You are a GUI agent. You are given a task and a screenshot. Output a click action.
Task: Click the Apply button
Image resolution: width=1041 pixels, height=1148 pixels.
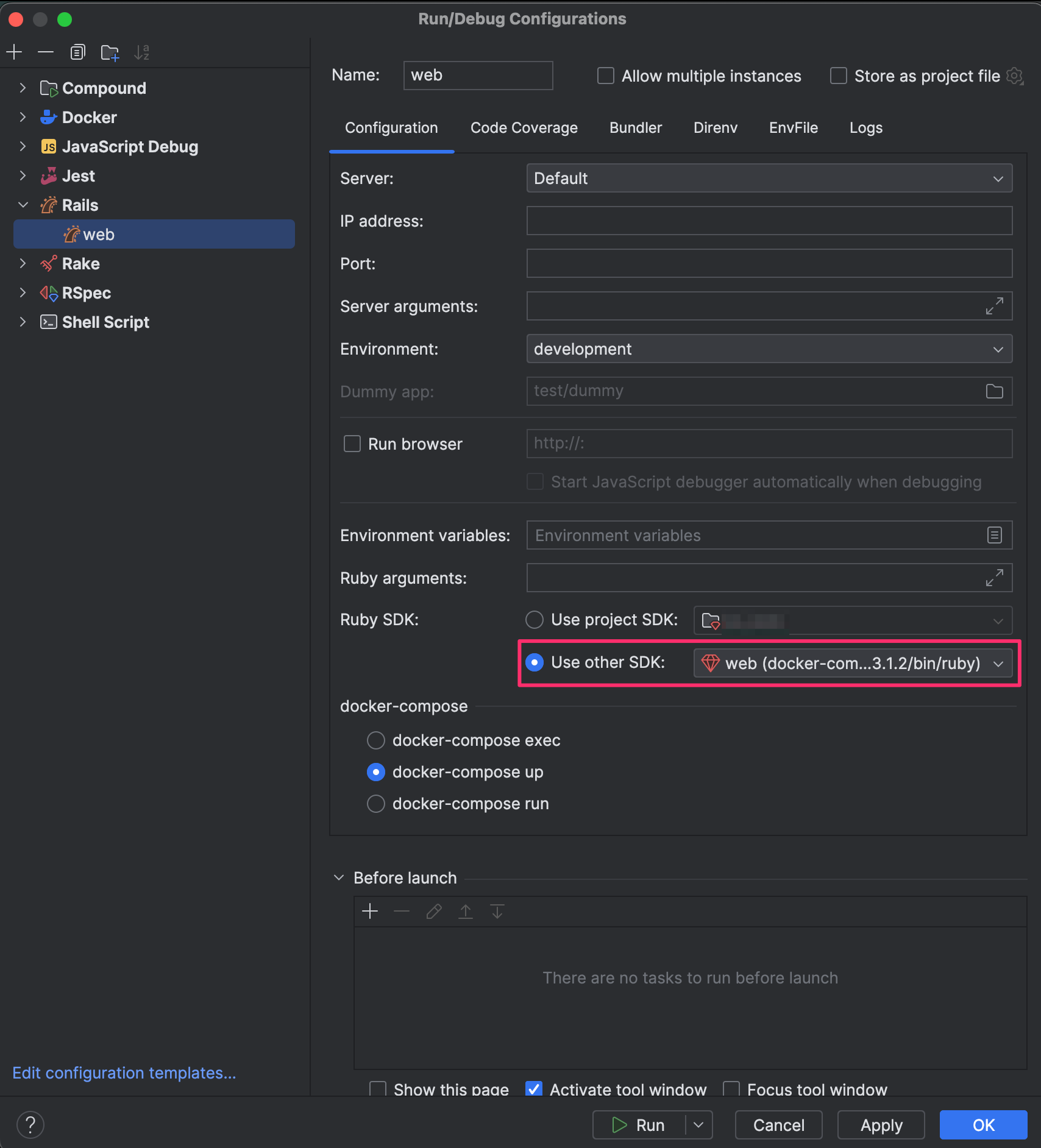881,1125
